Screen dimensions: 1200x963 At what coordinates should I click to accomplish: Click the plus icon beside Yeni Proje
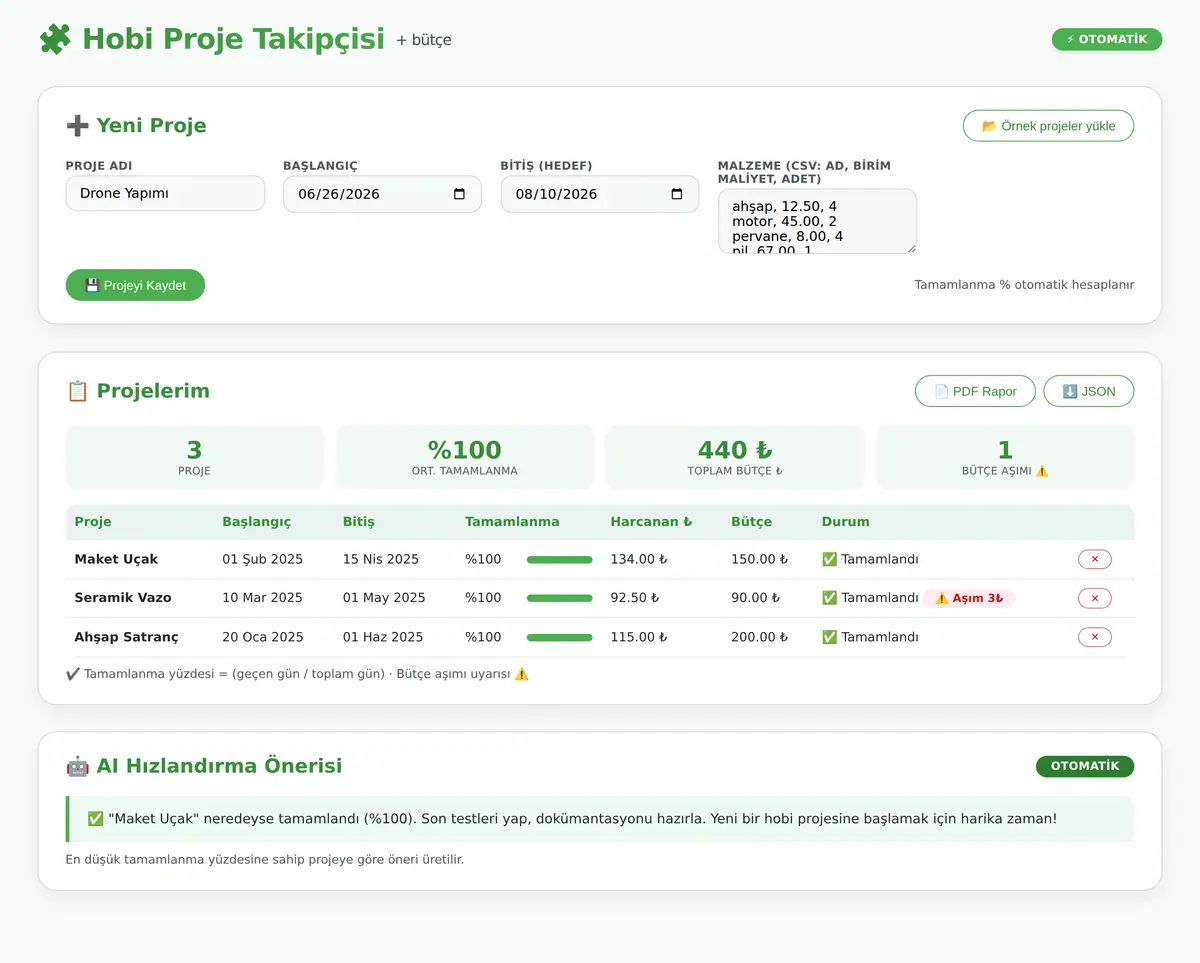click(x=77, y=125)
